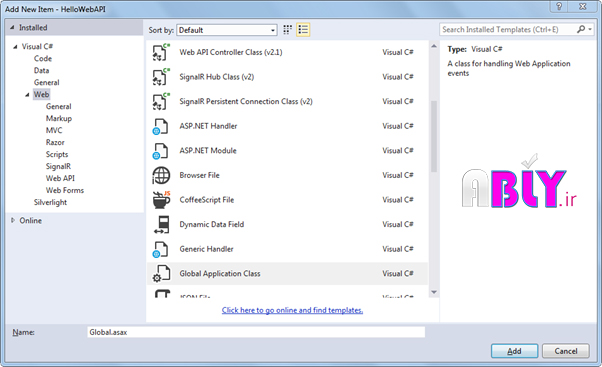This screenshot has width=602, height=367.
Task: Select the Web category
Action: coord(41,94)
